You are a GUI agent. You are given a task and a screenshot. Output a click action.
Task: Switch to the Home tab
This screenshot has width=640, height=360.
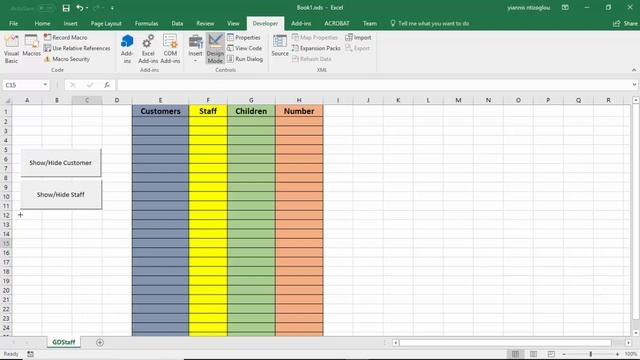[x=42, y=24]
